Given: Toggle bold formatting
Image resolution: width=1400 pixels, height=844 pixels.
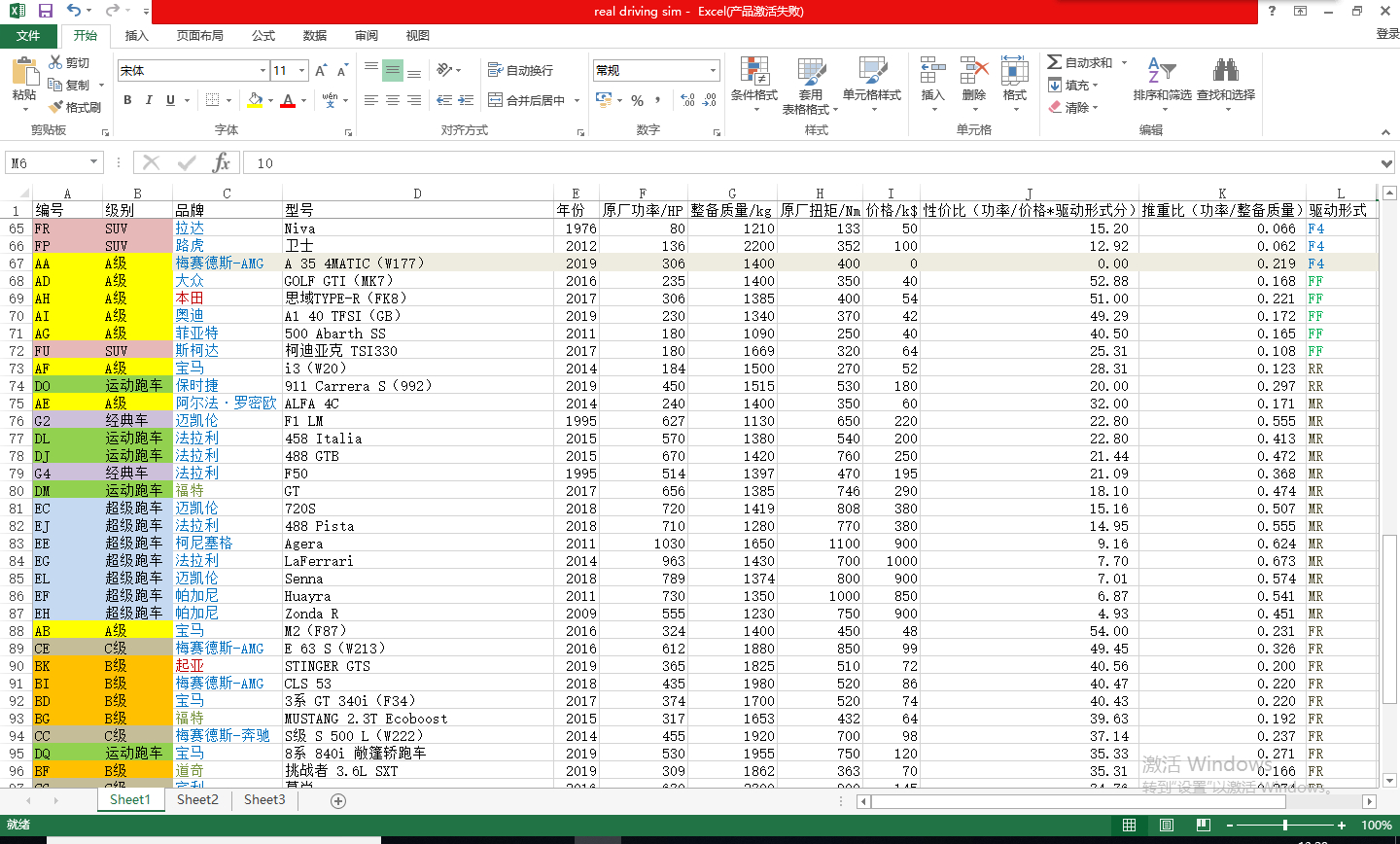Looking at the screenshot, I should tap(127, 100).
